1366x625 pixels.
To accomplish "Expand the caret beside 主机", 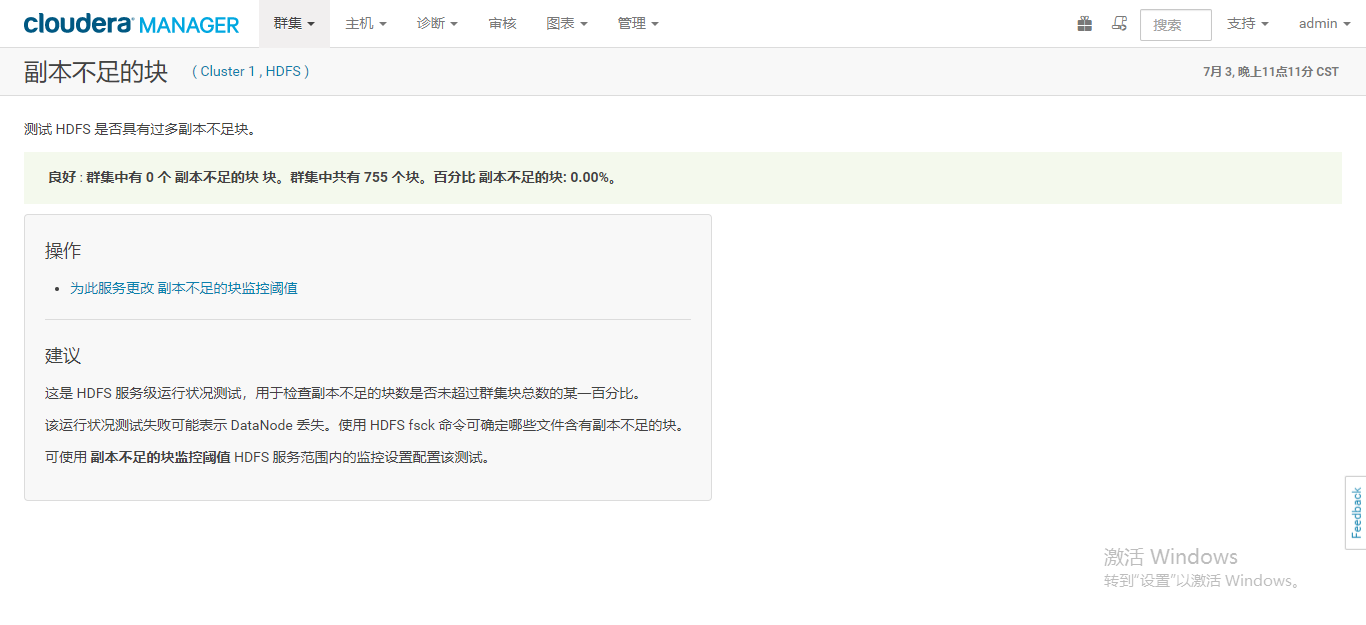I will pyautogui.click(x=381, y=23).
